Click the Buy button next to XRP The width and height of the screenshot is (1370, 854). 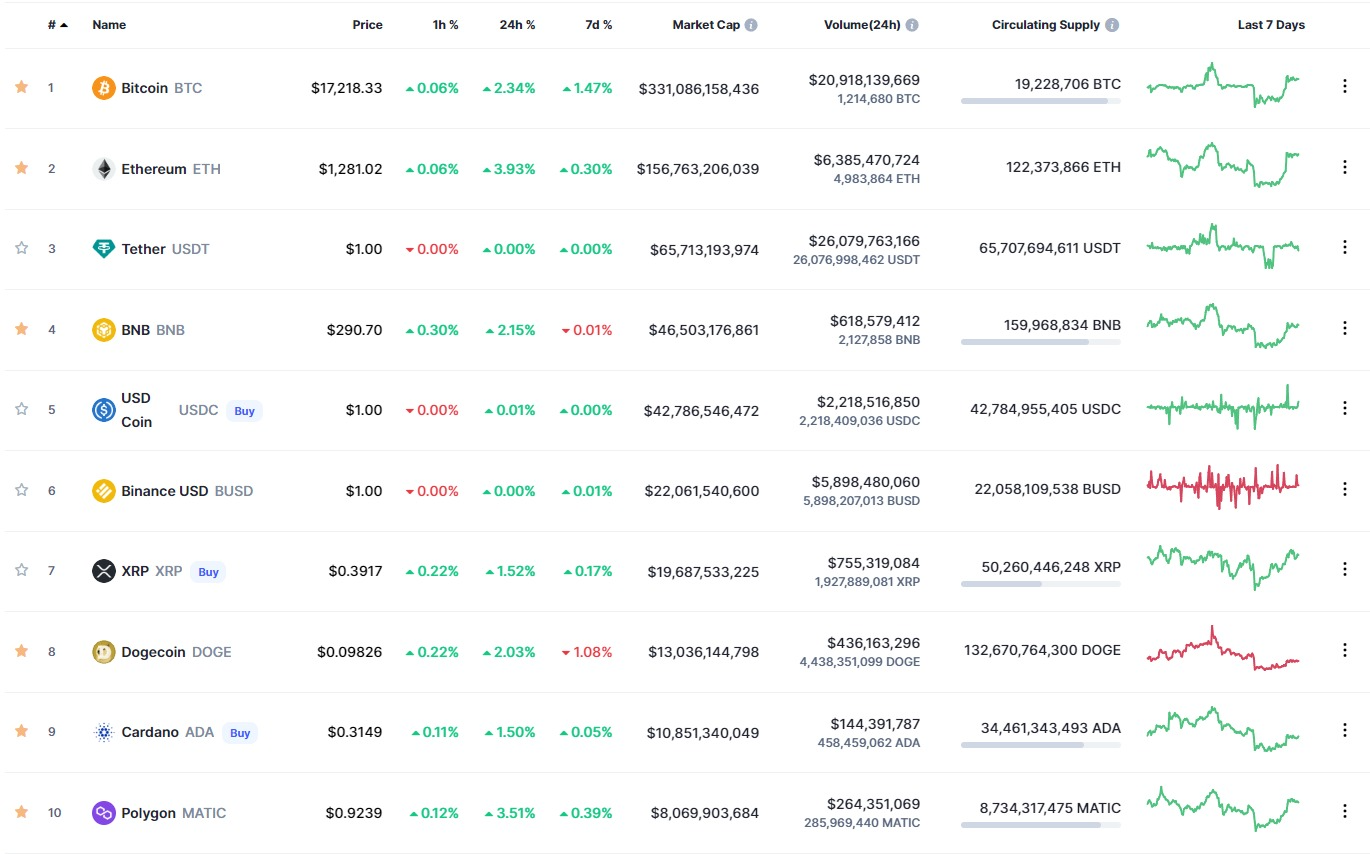[208, 572]
